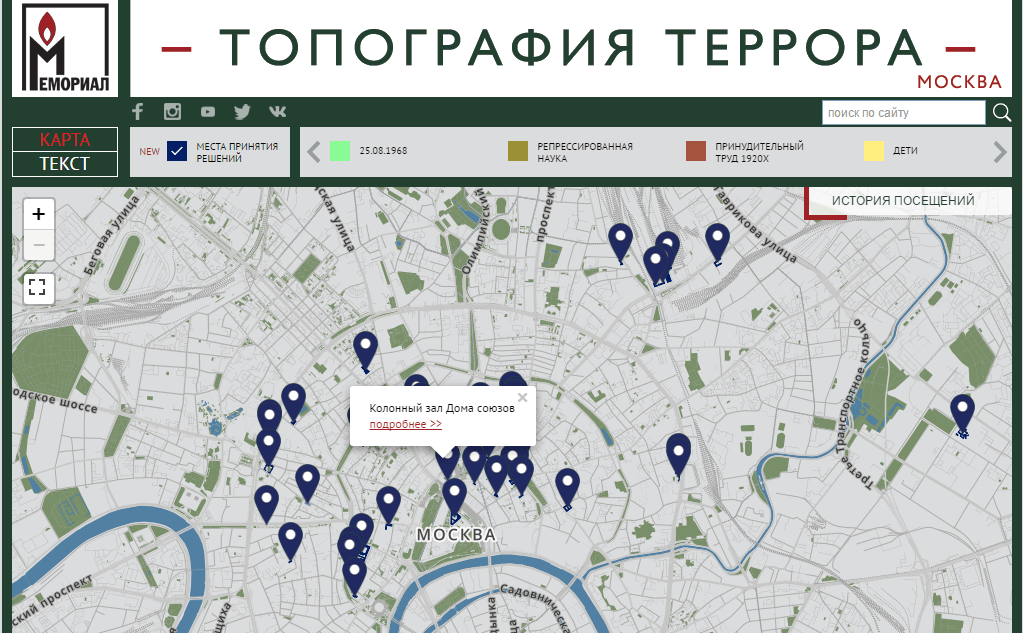Advance the legend with the right chevron
Viewport: 1023px width, 633px height.
click(x=997, y=150)
